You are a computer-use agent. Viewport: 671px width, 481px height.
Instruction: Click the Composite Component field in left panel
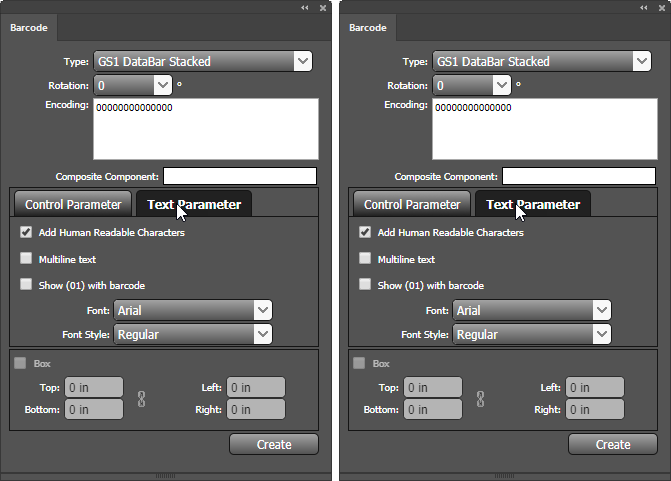(240, 176)
